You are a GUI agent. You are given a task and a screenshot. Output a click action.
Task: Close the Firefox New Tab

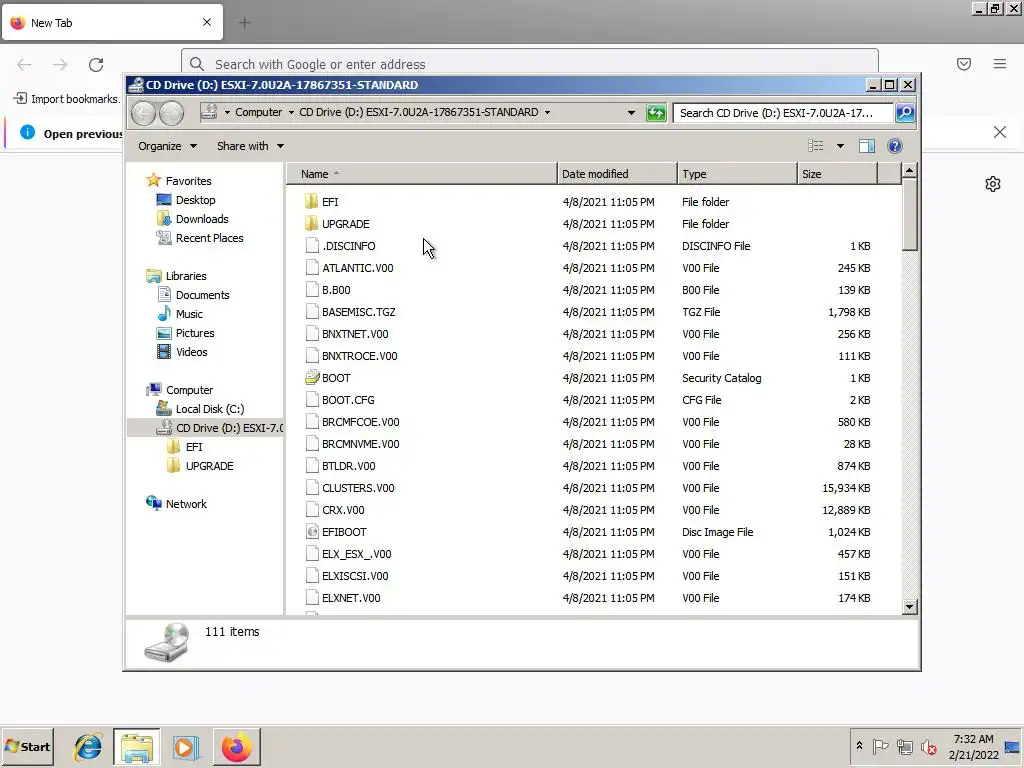(207, 22)
